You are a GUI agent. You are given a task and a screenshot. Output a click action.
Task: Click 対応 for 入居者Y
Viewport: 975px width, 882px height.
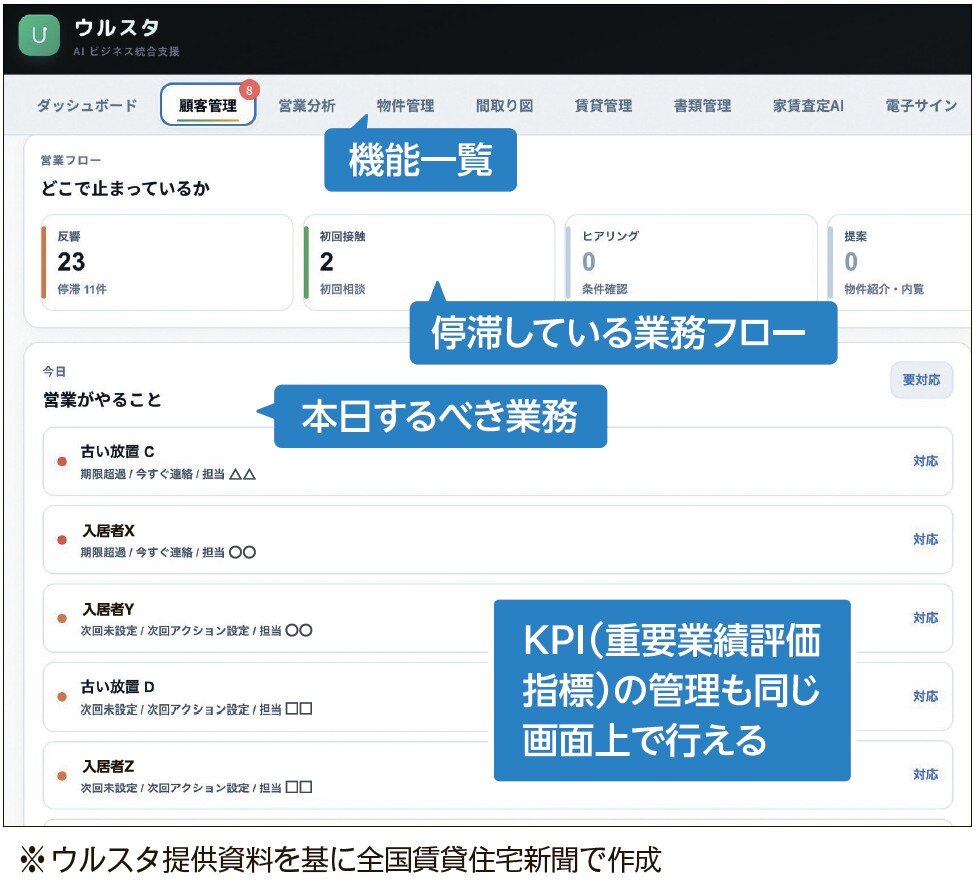[x=925, y=618]
